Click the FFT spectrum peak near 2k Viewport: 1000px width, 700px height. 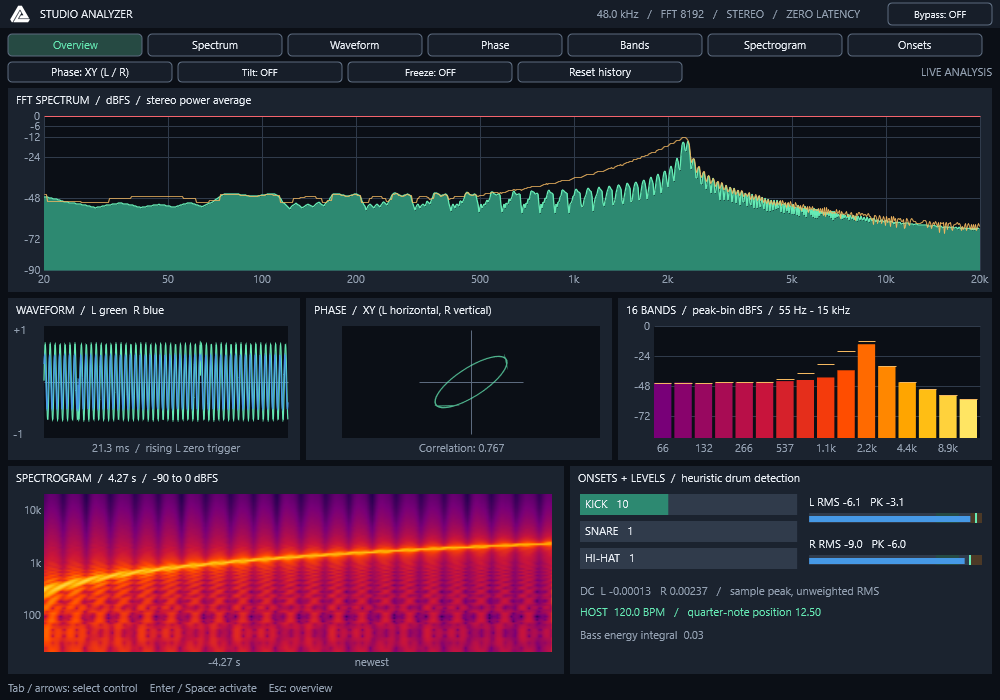click(x=685, y=143)
